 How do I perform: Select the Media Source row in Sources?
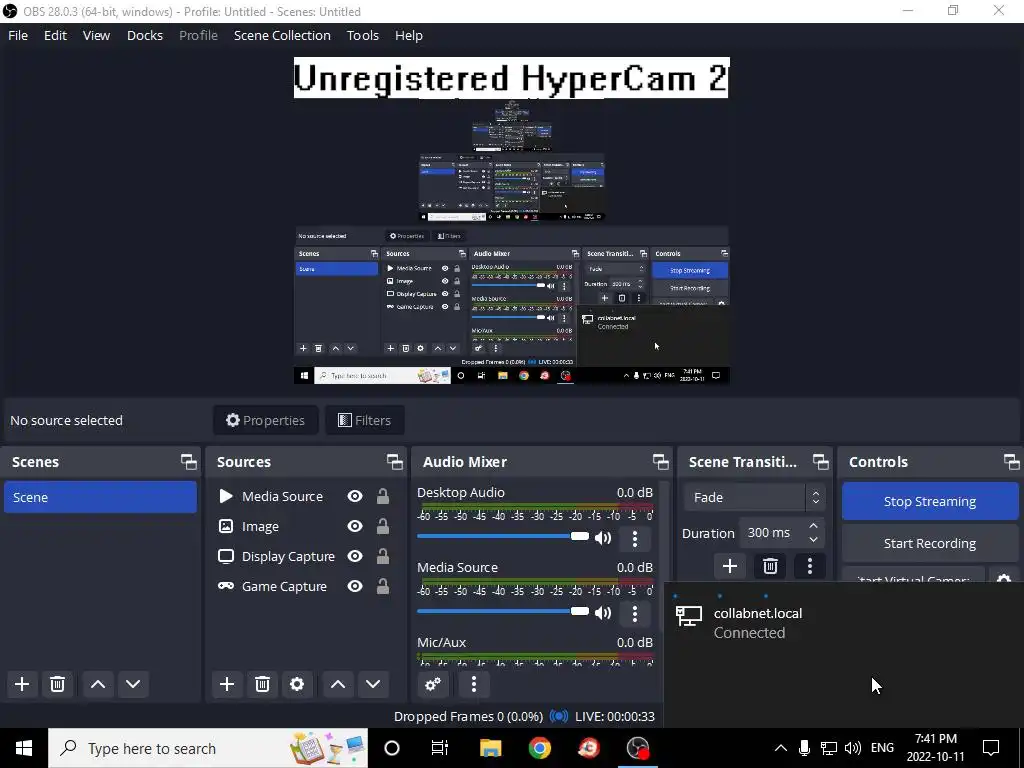(x=282, y=496)
